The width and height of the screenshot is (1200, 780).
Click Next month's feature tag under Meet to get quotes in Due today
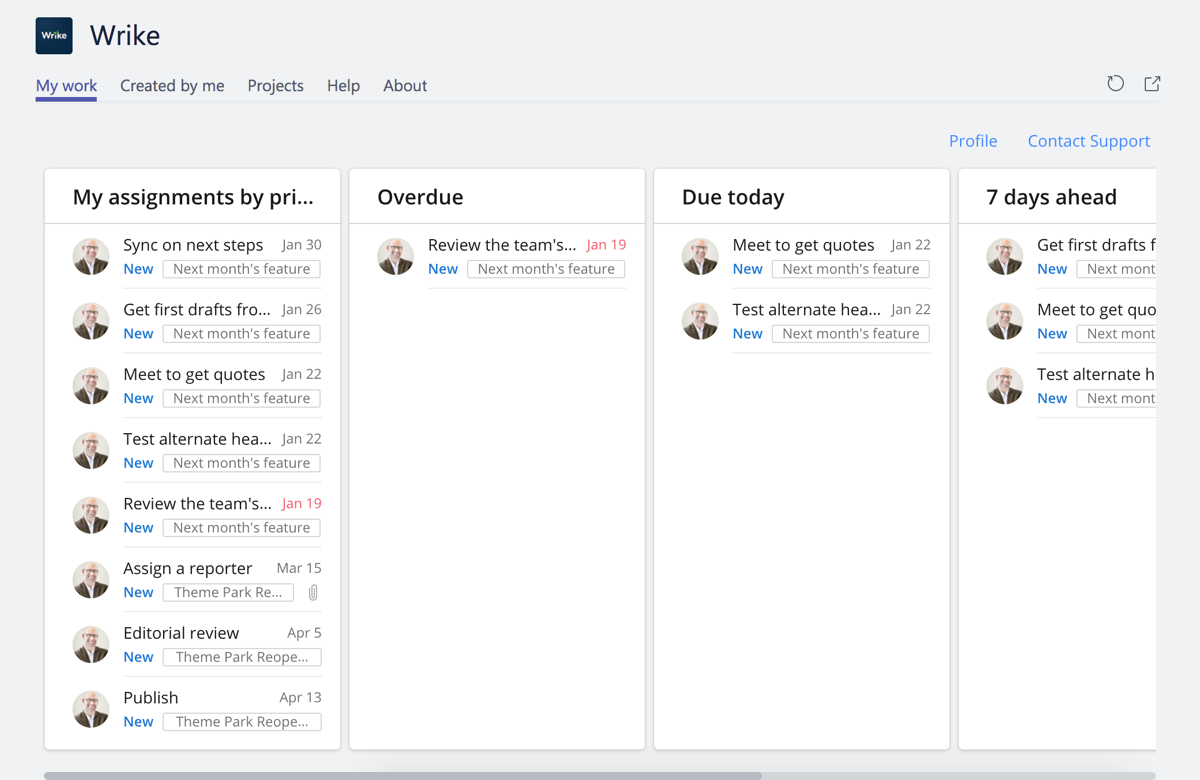pos(851,269)
